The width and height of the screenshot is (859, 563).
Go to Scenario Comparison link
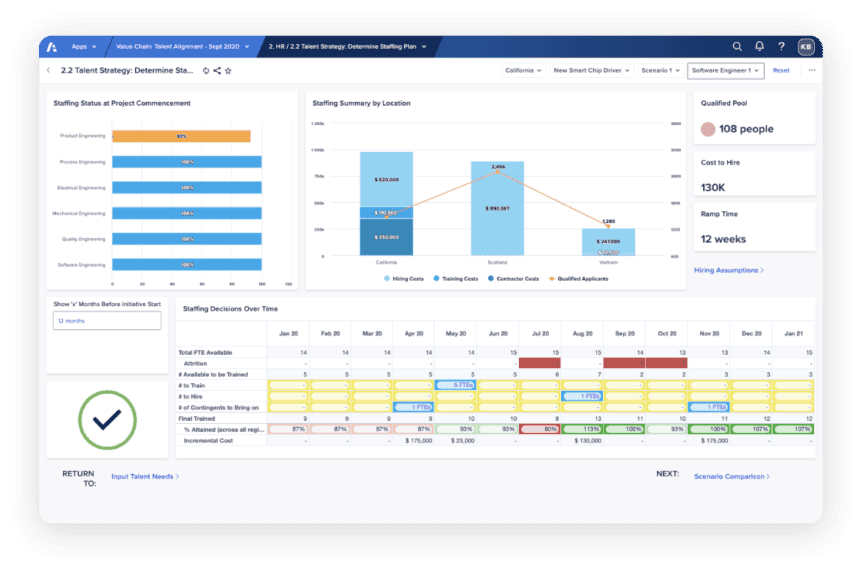point(731,476)
